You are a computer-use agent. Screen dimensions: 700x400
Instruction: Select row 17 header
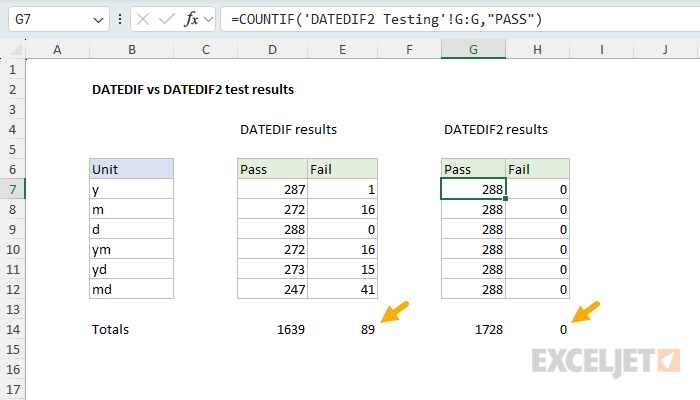coord(12,389)
